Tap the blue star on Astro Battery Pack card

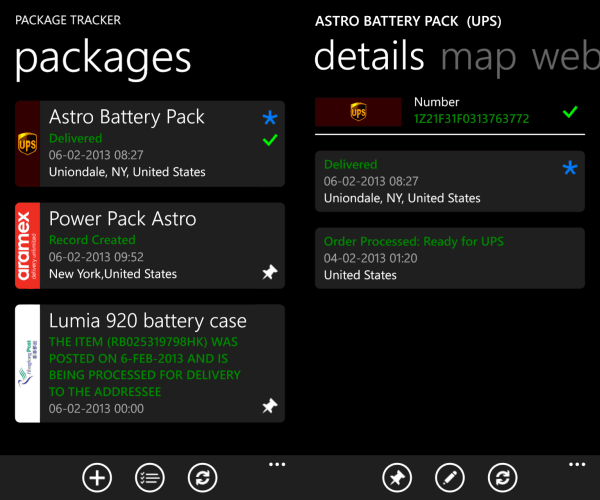click(x=270, y=117)
